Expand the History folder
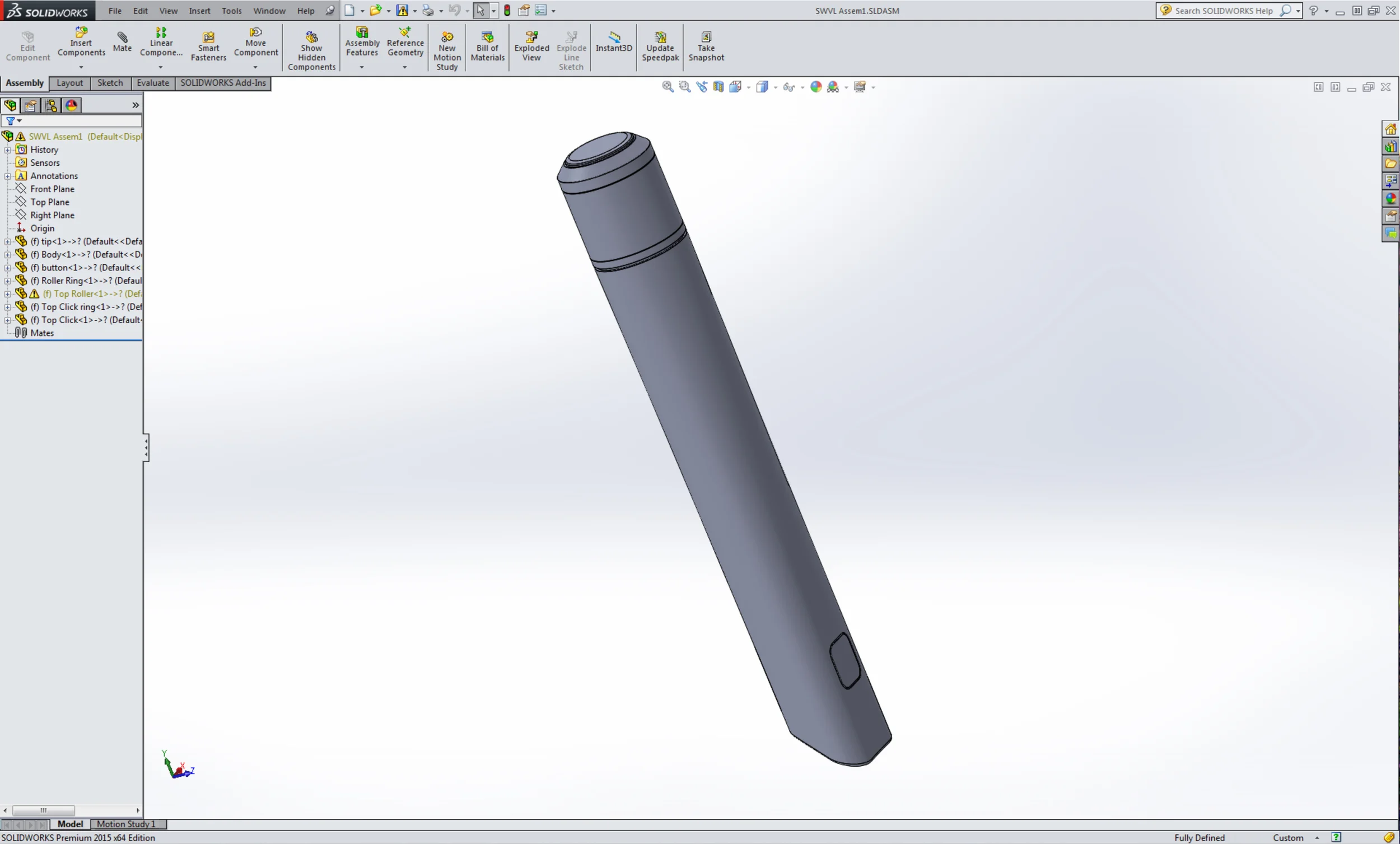1400x844 pixels. pos(7,150)
